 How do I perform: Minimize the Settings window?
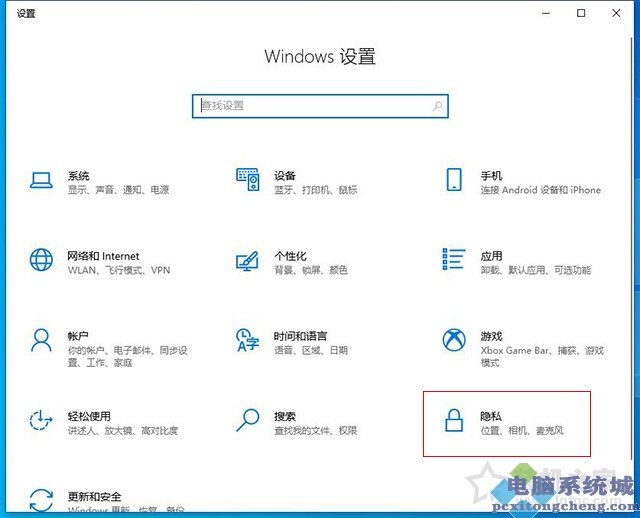(546, 13)
